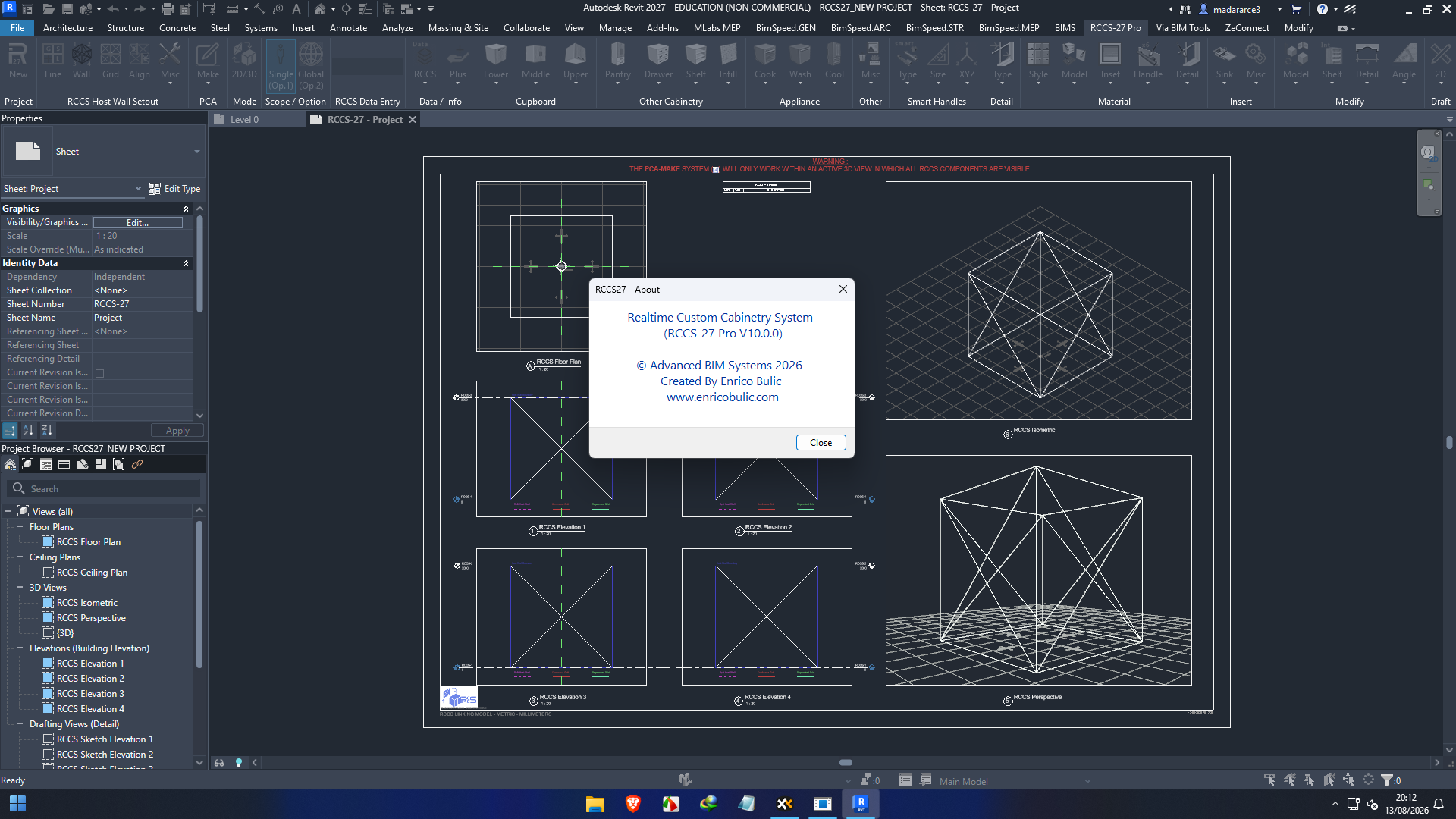1456x819 pixels.
Task: Switch to the Level 0 view tab
Action: (244, 120)
